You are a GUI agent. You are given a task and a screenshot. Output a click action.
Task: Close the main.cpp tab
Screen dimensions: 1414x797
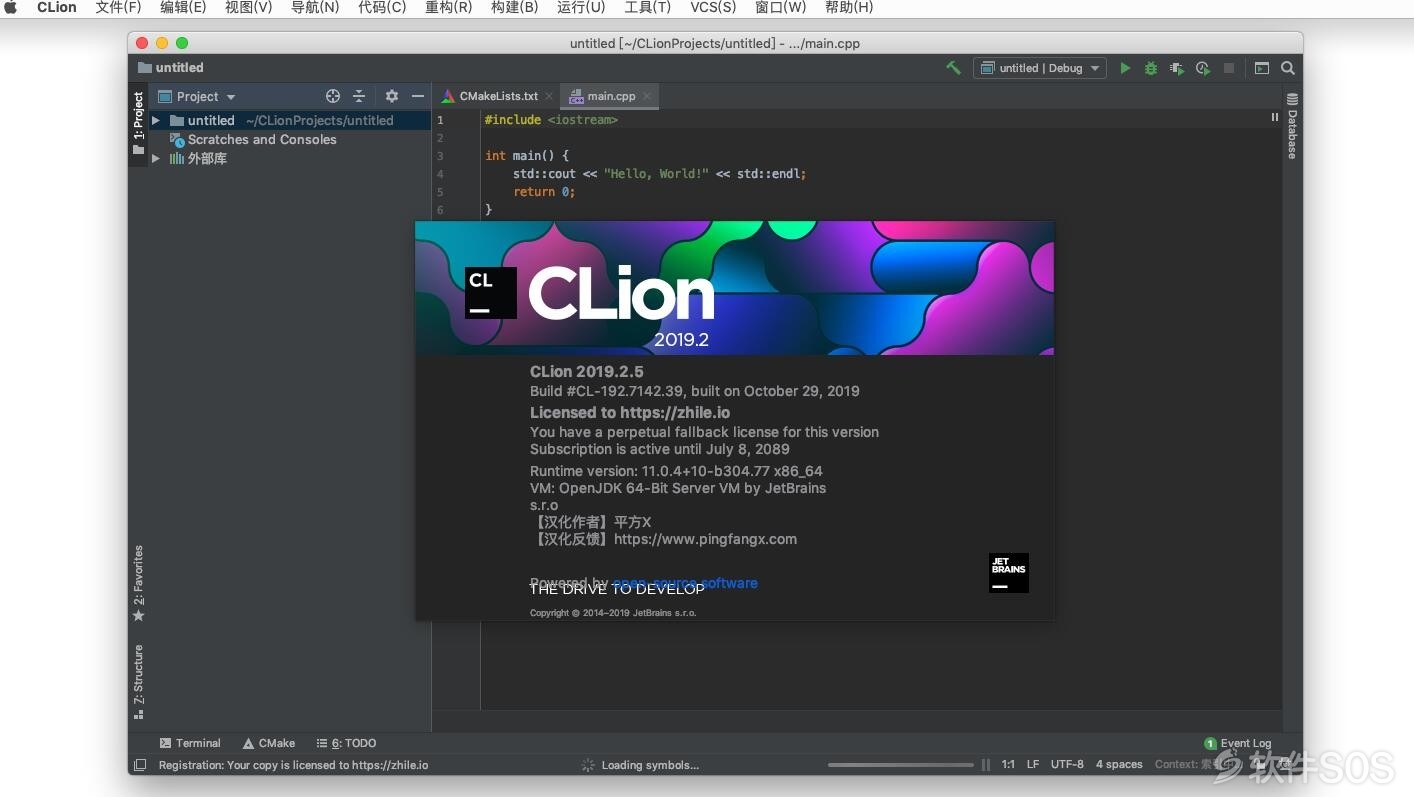pos(647,96)
